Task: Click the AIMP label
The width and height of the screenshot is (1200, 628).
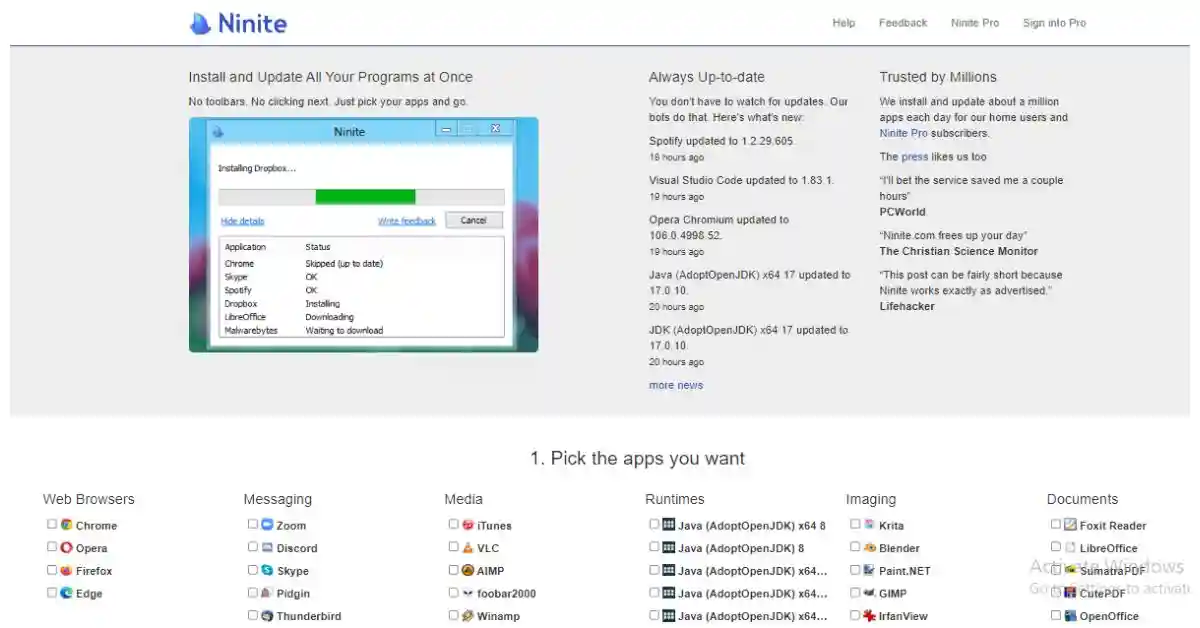Action: click(x=491, y=571)
